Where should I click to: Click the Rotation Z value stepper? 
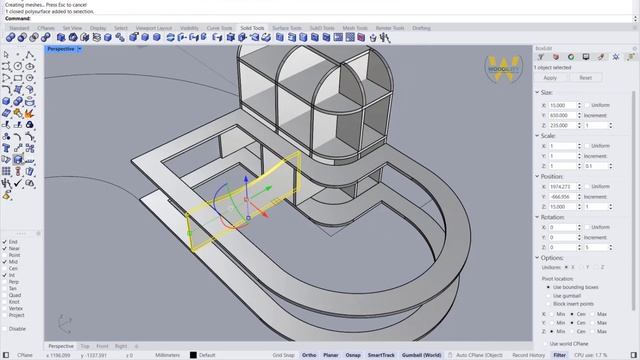(x=579, y=247)
